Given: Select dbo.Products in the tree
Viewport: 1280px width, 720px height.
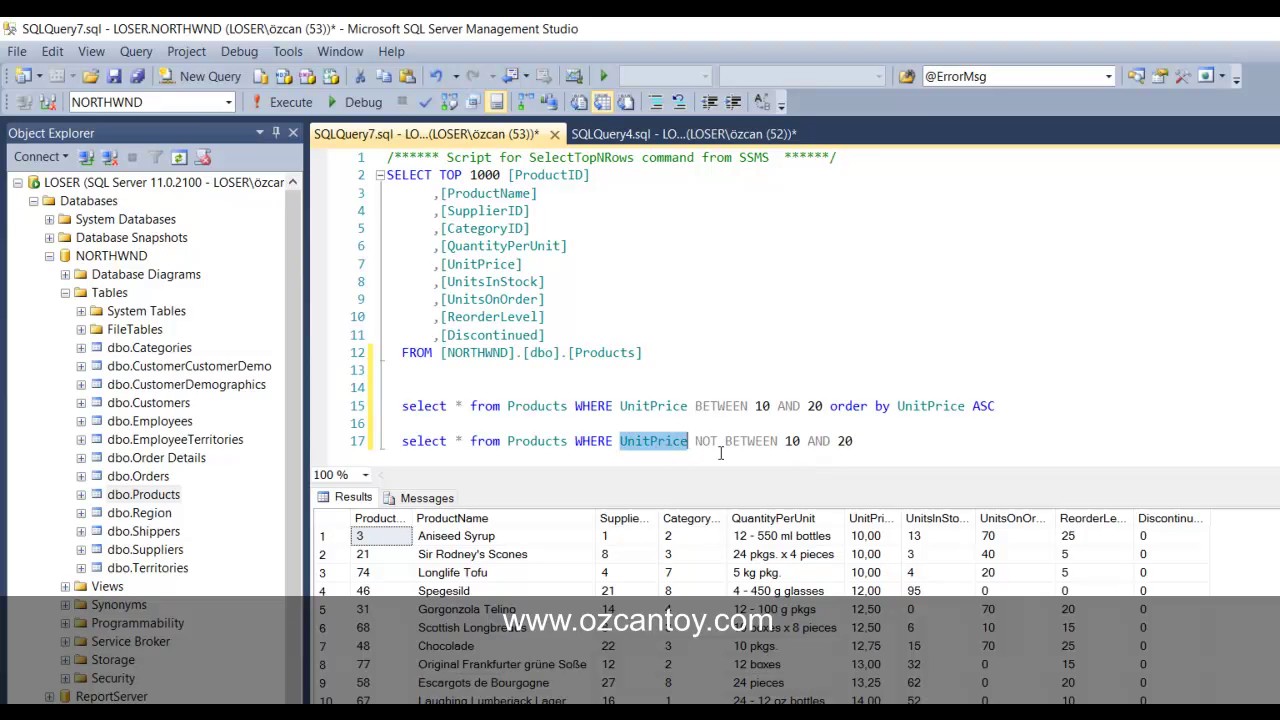Looking at the screenshot, I should coord(143,495).
